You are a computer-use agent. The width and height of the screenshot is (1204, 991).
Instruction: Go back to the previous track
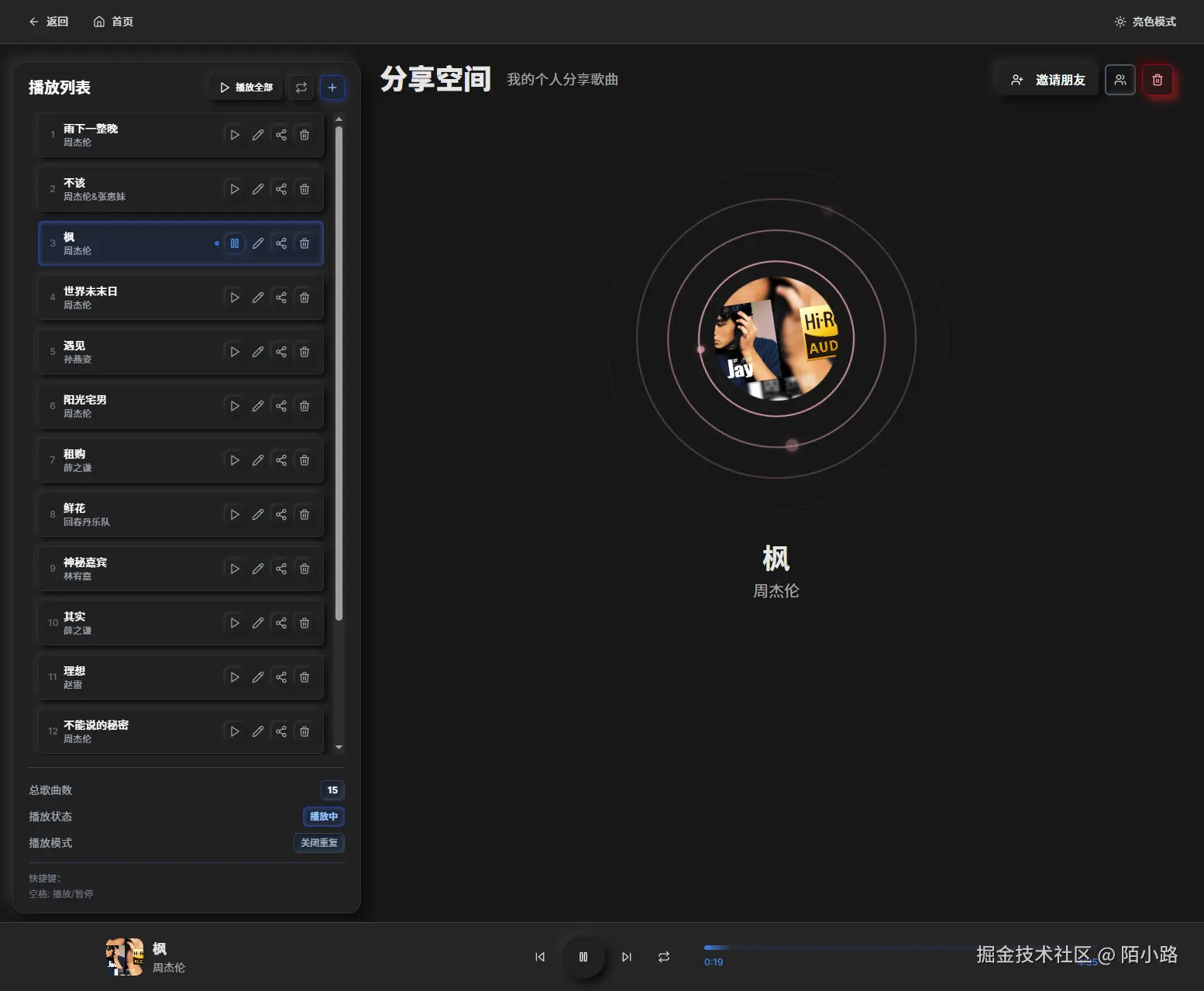540,957
